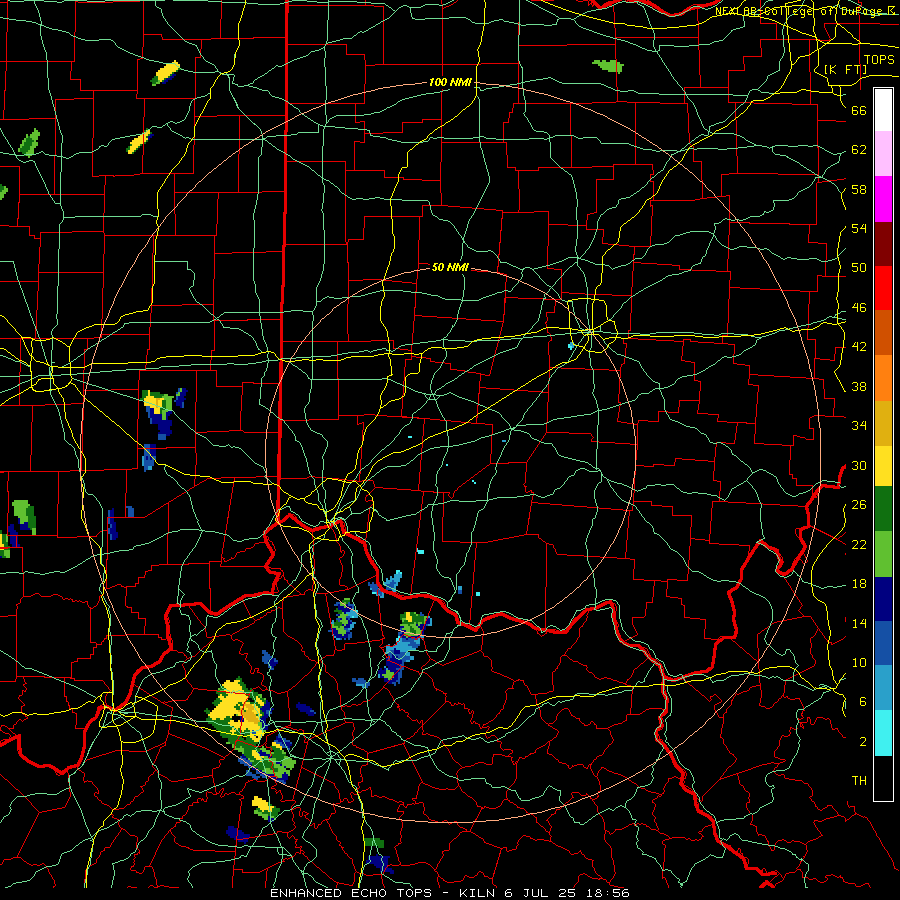900x900 pixels.
Task: Click the "50 NMI" range ring label
Action: [450, 267]
